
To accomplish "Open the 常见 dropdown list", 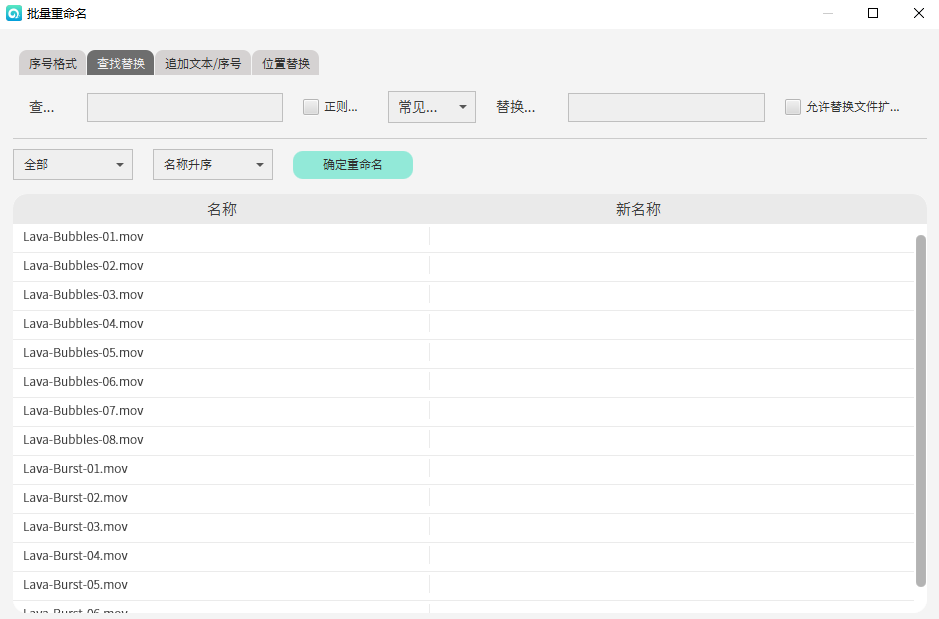I will [x=432, y=107].
